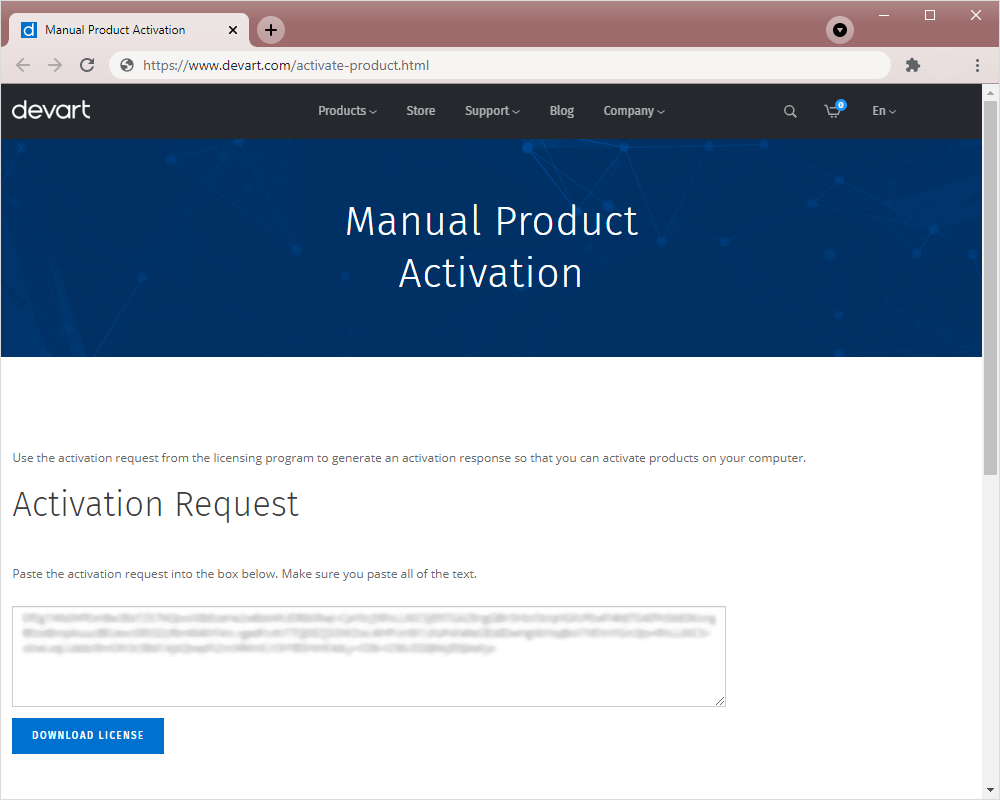The height and width of the screenshot is (800, 1000).
Task: Go back with the browser back arrow
Action: (23, 65)
